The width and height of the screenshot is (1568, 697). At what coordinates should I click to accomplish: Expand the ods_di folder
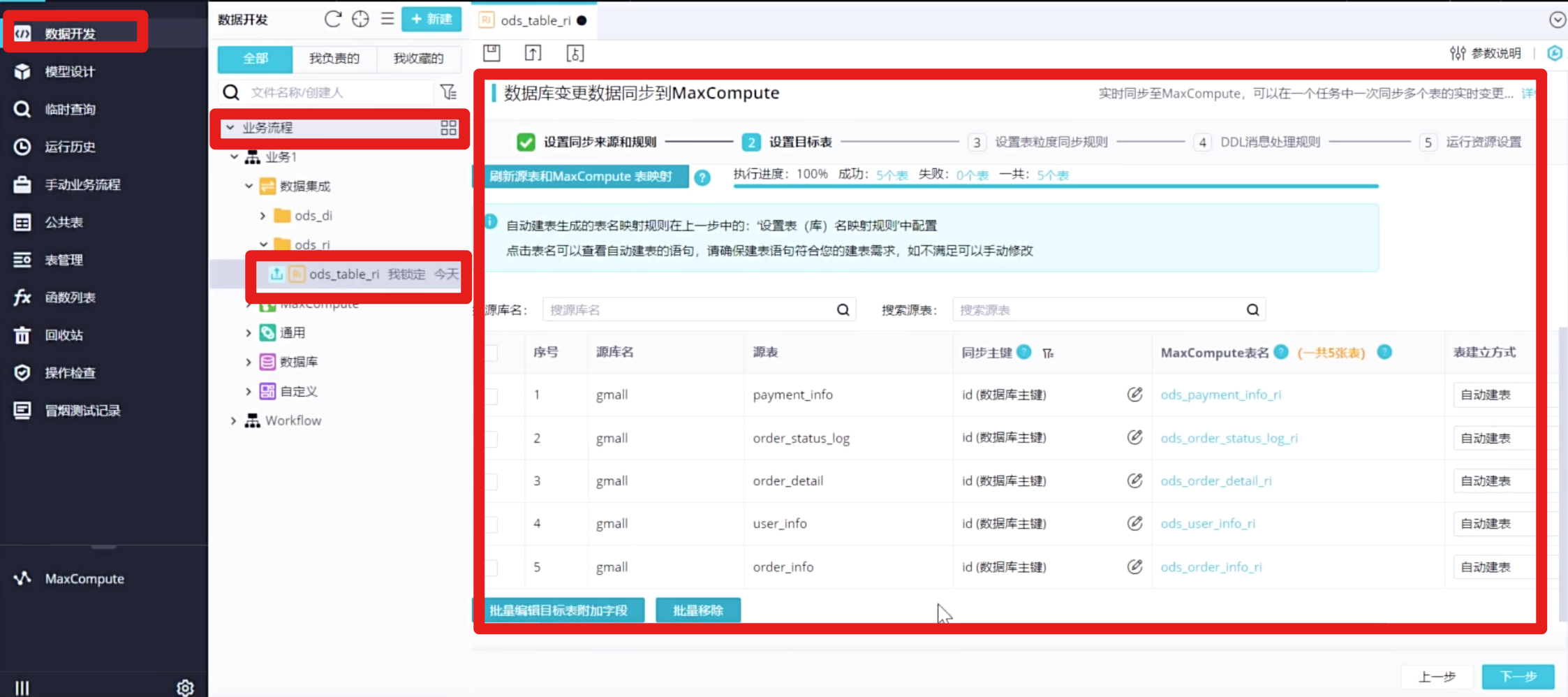[x=263, y=216]
